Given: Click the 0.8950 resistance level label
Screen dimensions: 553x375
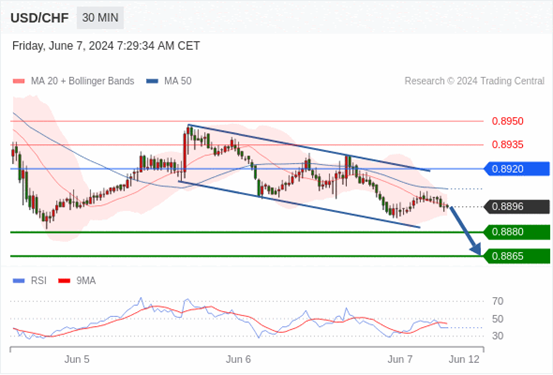Looking at the screenshot, I should [x=508, y=121].
